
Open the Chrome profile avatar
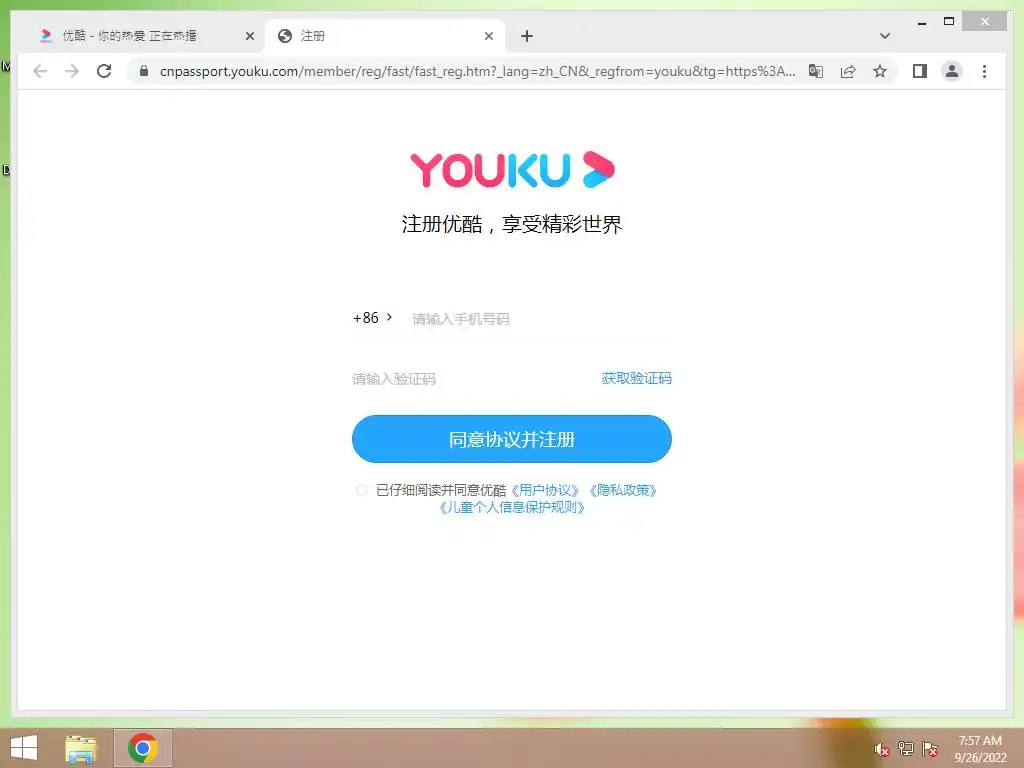pyautogui.click(x=952, y=71)
